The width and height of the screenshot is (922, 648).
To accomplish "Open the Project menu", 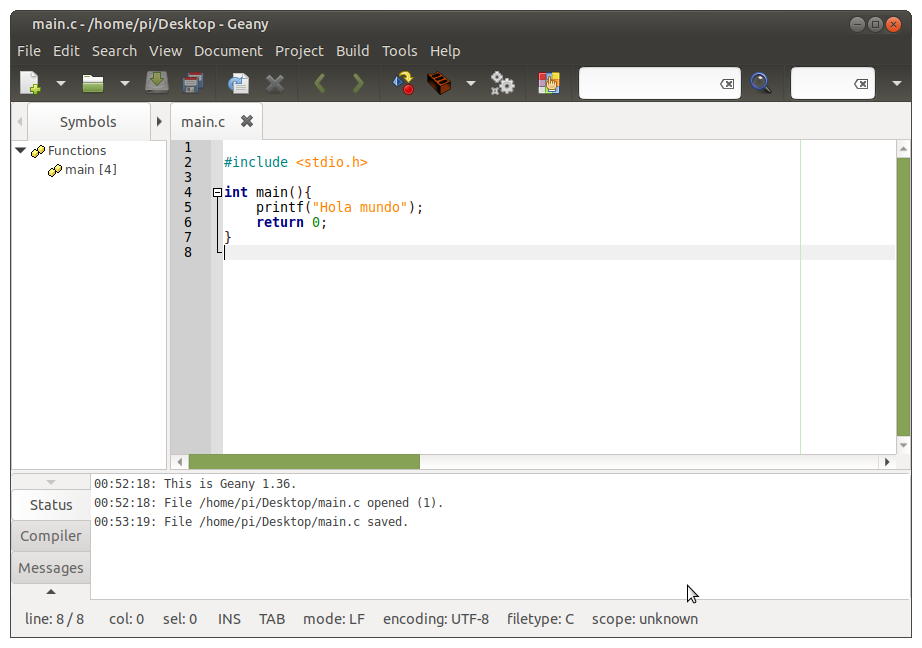I will coord(299,51).
